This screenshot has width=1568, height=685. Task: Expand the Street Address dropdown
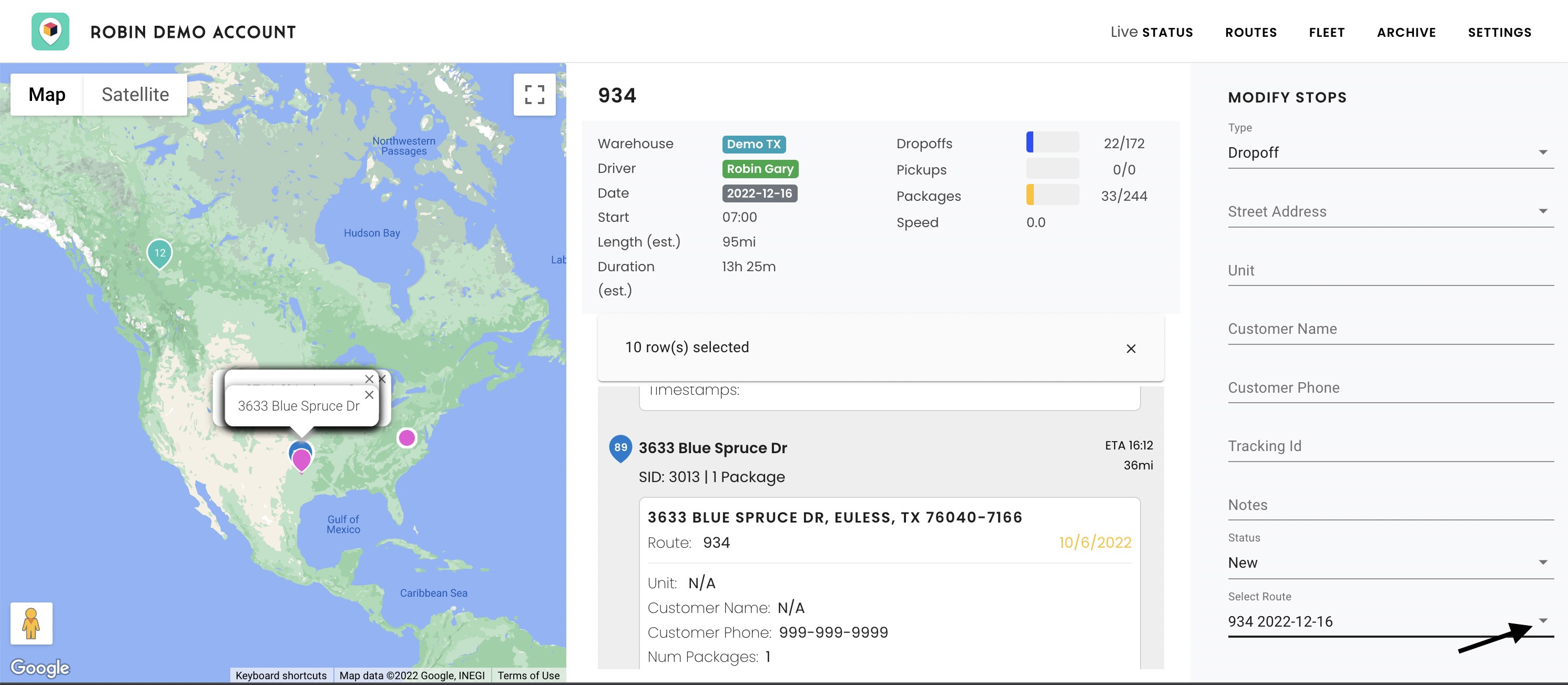[1390, 211]
